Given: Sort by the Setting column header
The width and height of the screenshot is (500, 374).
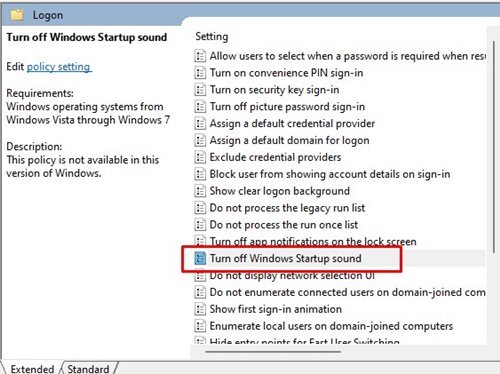Looking at the screenshot, I should coord(212,36).
